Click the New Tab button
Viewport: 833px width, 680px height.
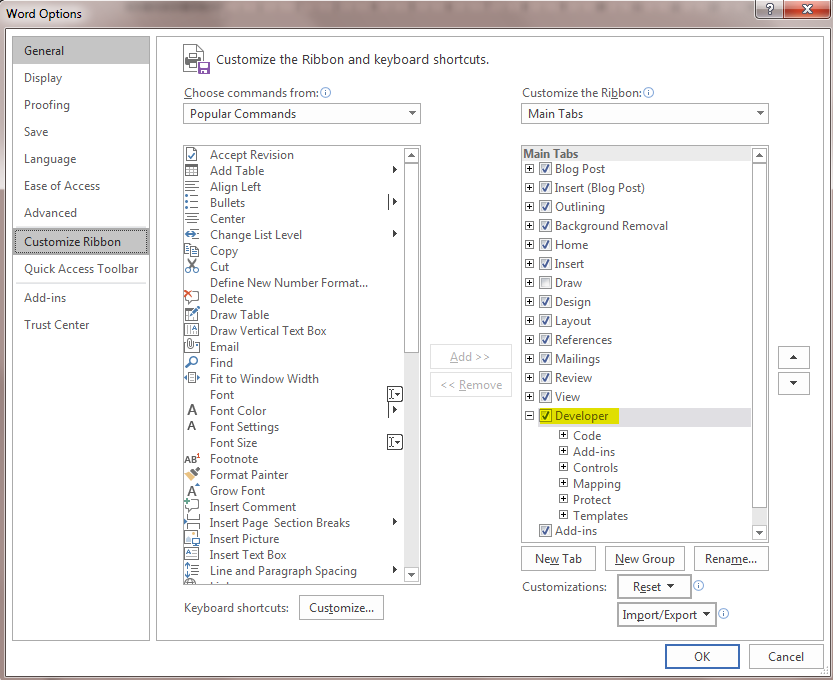(558, 559)
